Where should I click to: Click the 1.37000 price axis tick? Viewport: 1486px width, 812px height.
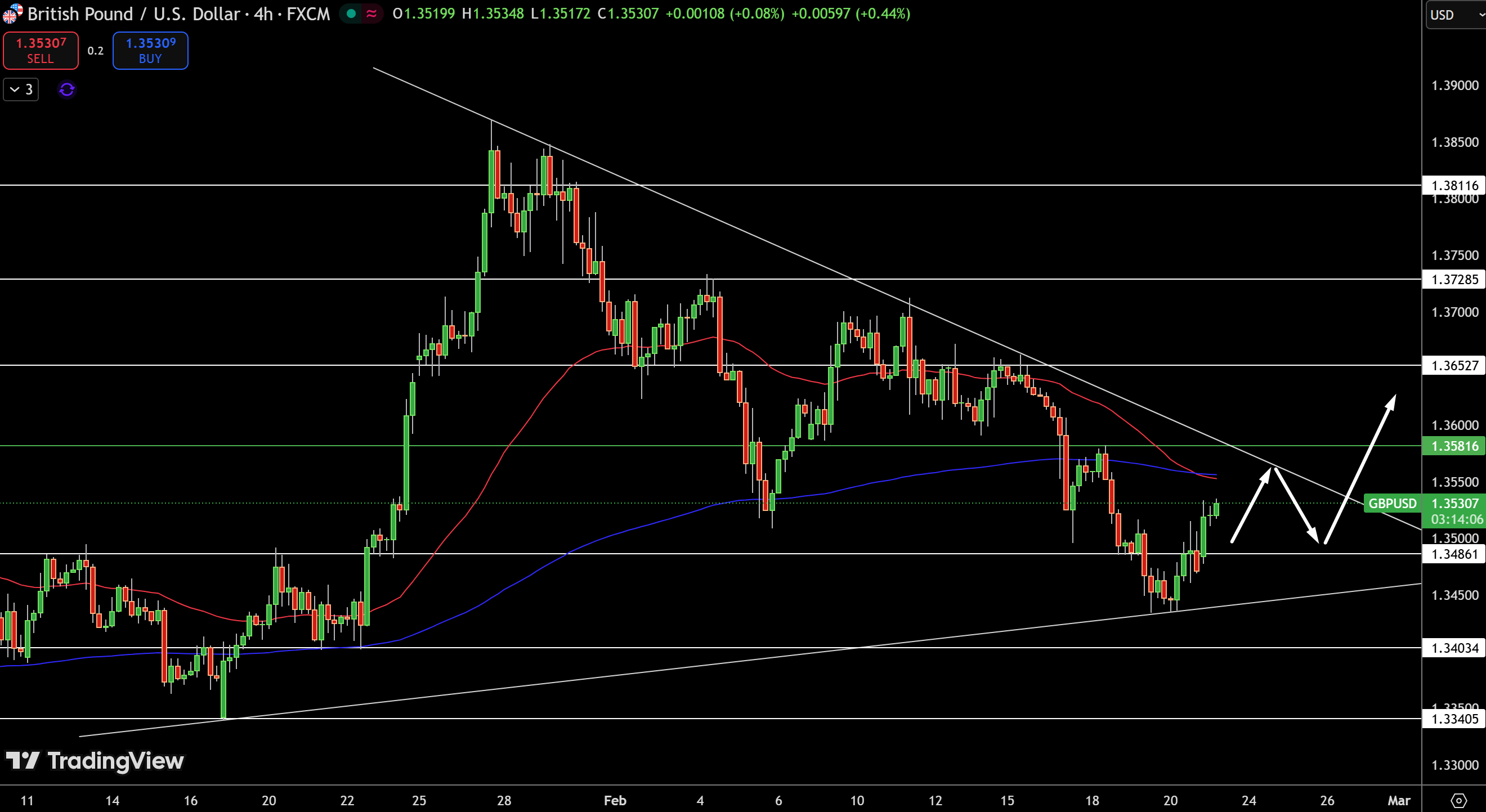click(1455, 312)
